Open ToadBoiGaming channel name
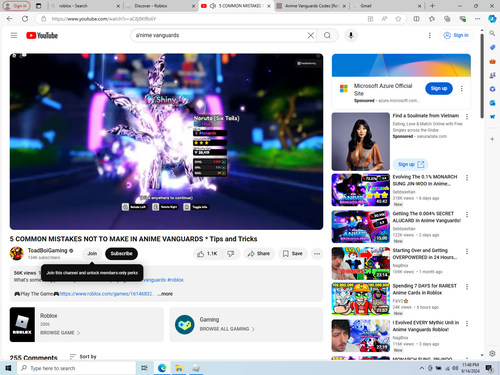Screen dimensions: 500x375 click(x=48, y=250)
